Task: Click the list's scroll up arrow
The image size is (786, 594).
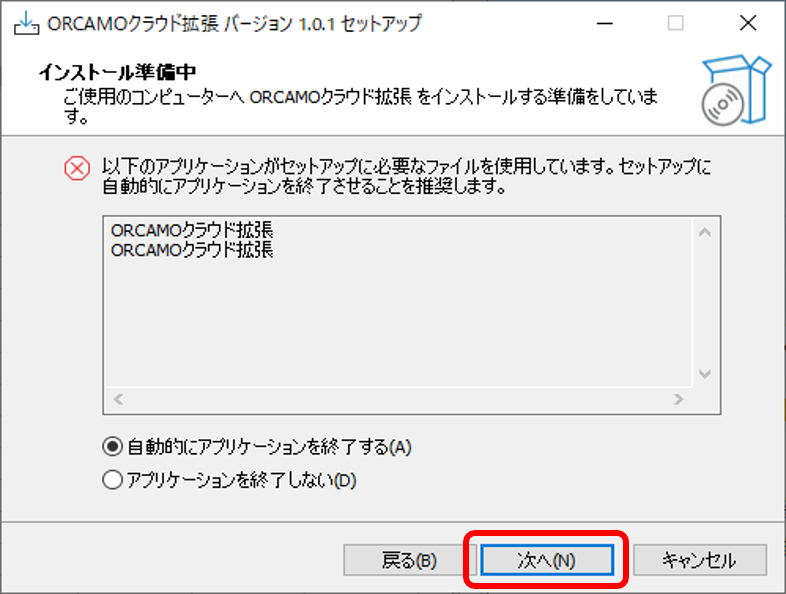Action: [705, 232]
